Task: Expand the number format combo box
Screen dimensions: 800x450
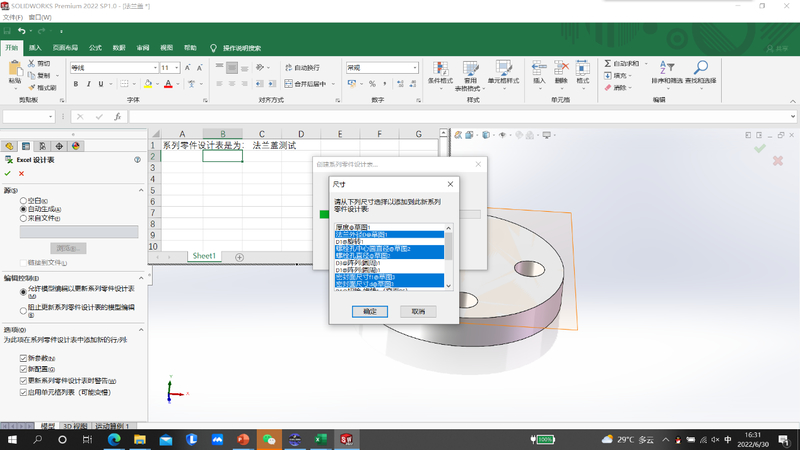Action: pyautogui.click(x=415, y=68)
